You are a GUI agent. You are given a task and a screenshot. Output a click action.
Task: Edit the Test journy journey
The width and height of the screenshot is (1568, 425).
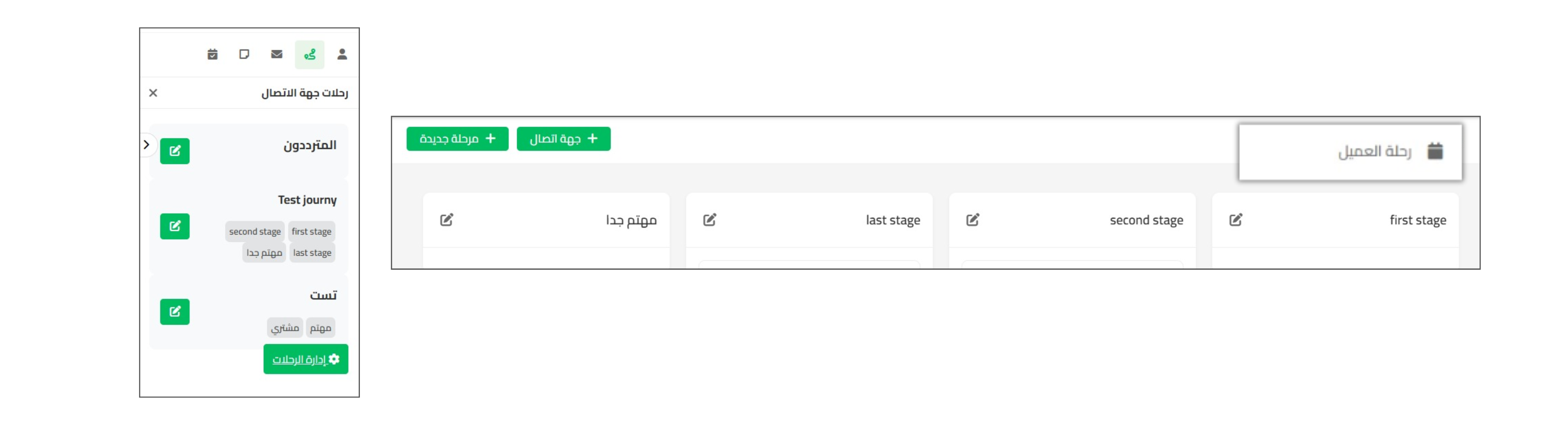175,227
